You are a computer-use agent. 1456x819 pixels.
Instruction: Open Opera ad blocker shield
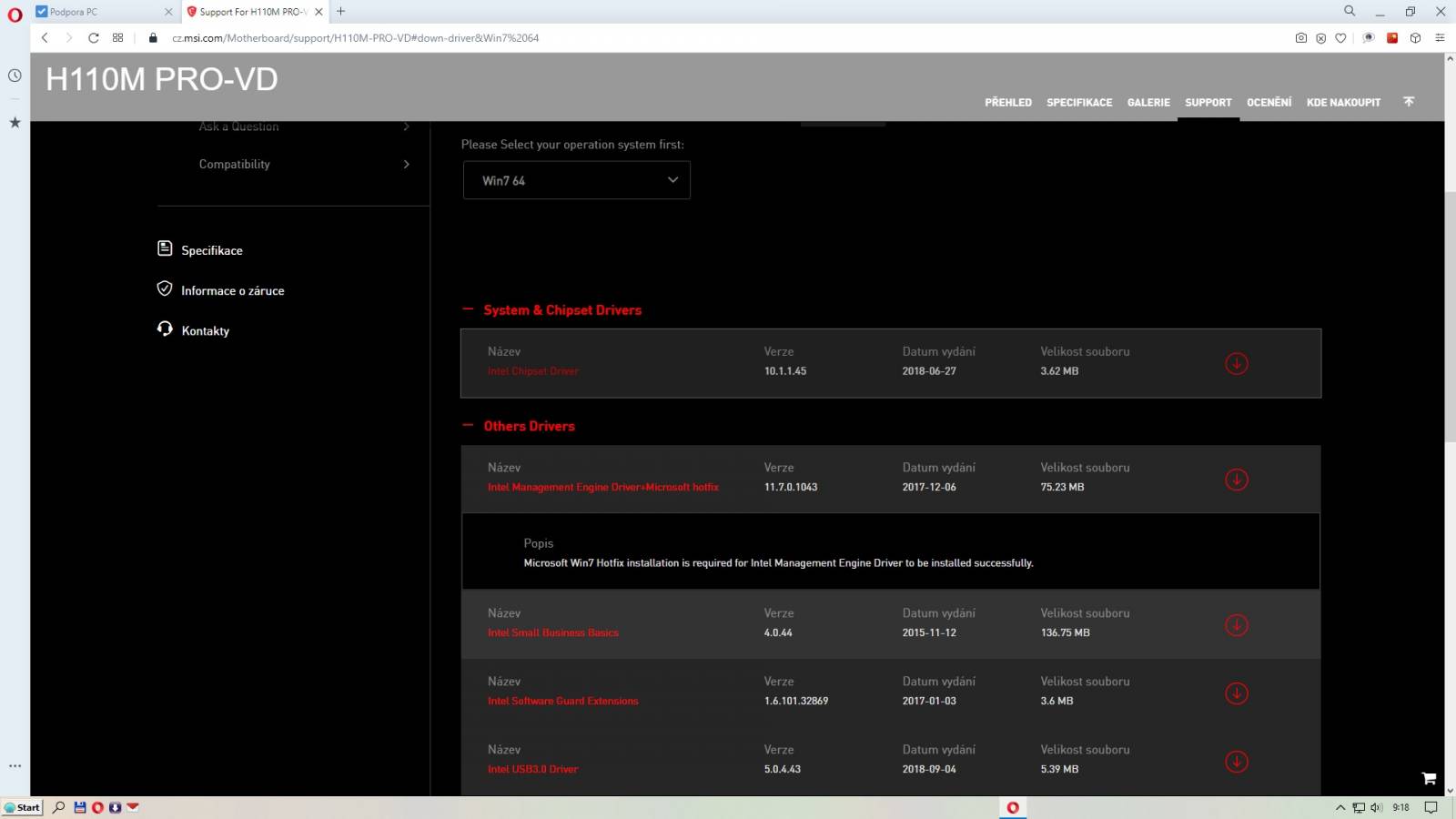click(x=1320, y=38)
